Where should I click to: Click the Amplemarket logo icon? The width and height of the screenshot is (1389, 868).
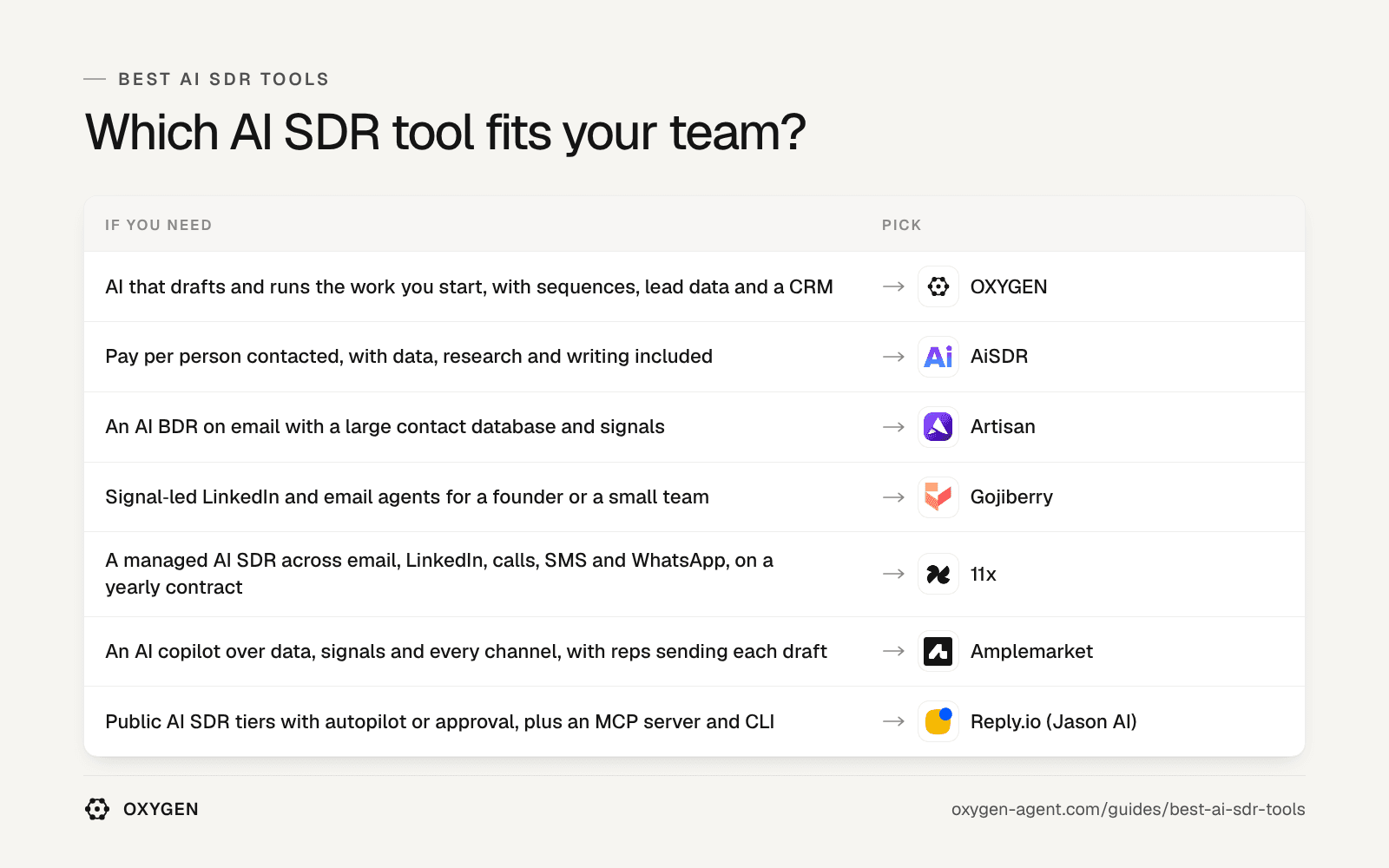point(938,651)
